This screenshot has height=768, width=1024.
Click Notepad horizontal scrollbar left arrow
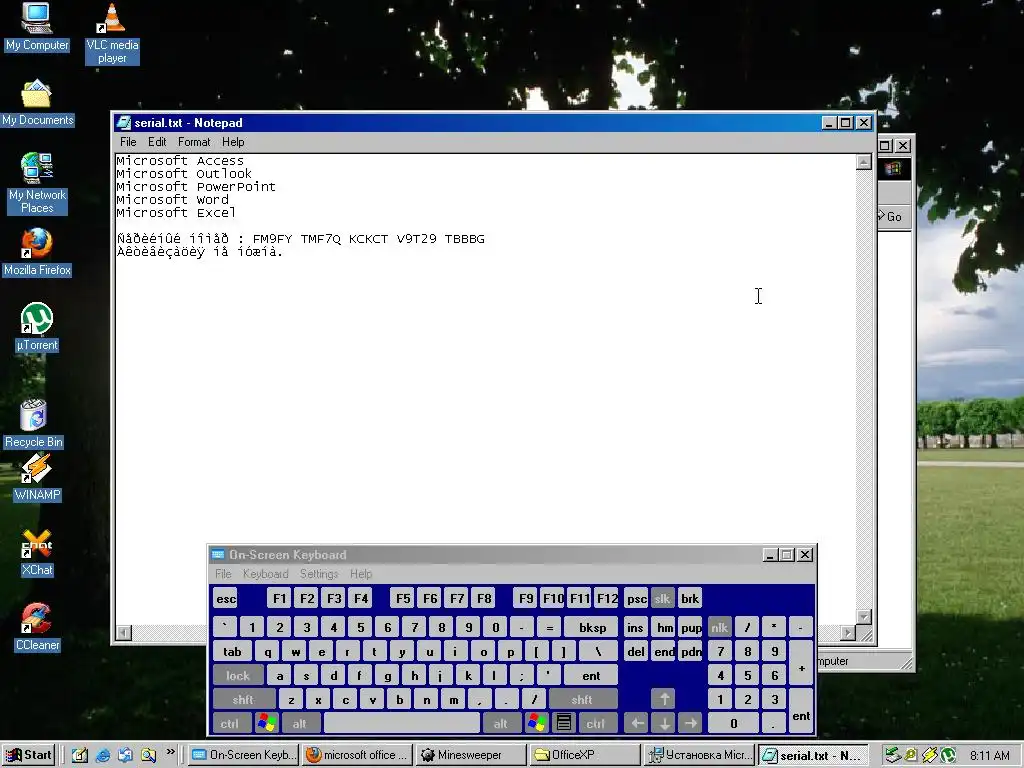pyautogui.click(x=123, y=632)
